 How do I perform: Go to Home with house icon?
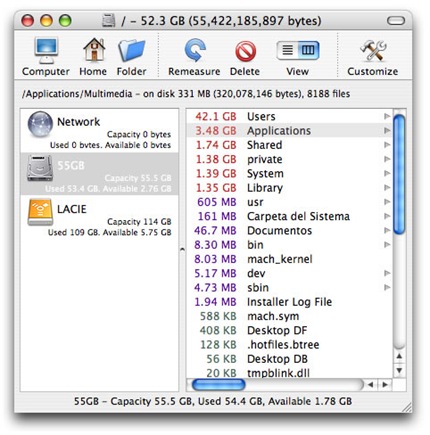[x=94, y=50]
